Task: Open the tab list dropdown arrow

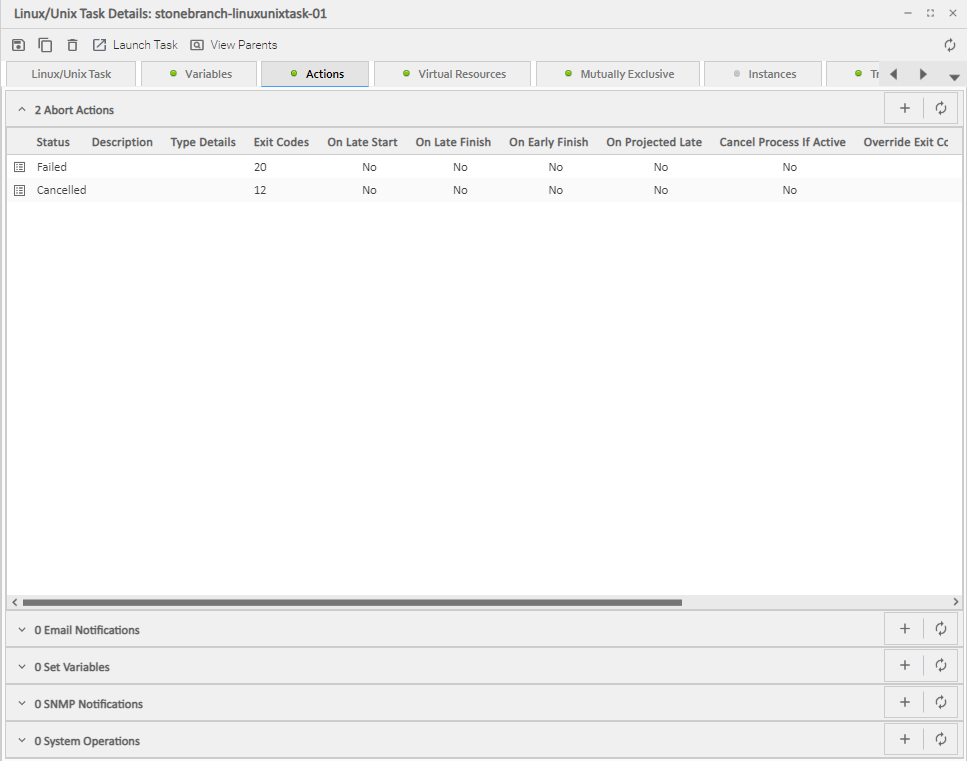Action: (x=954, y=77)
